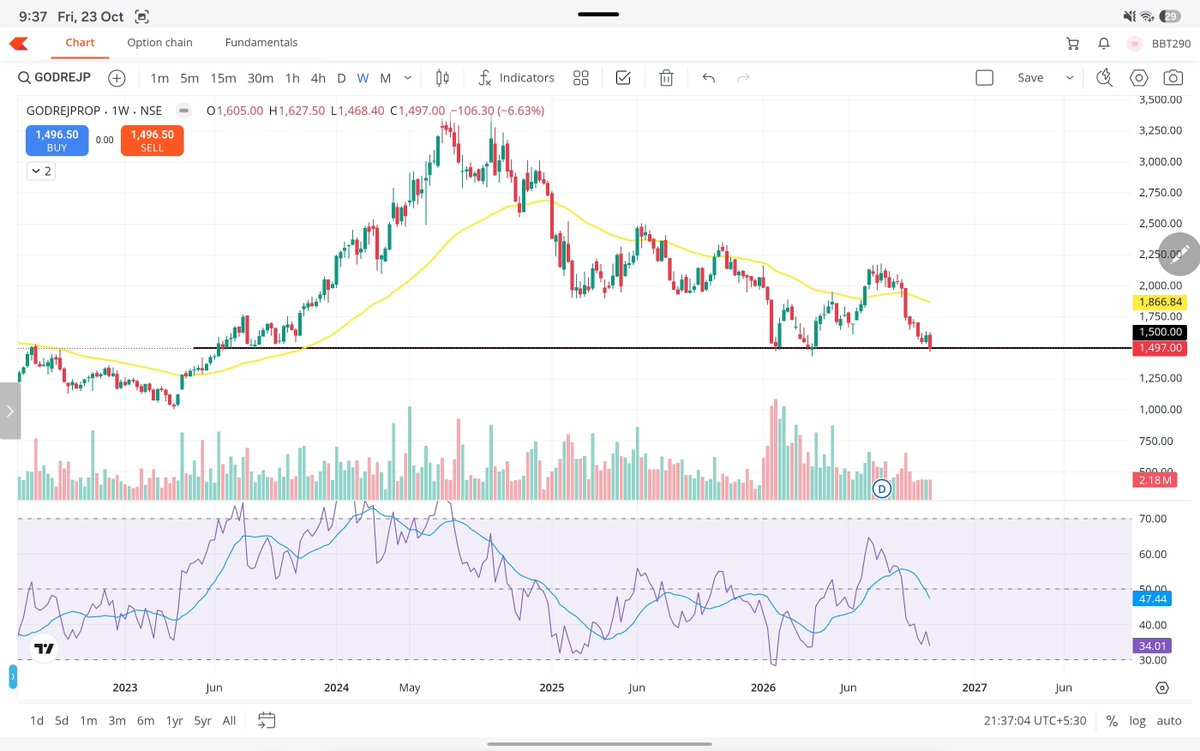Select the 15m timeframe
Screen dimensions: 1200x751
(223, 78)
